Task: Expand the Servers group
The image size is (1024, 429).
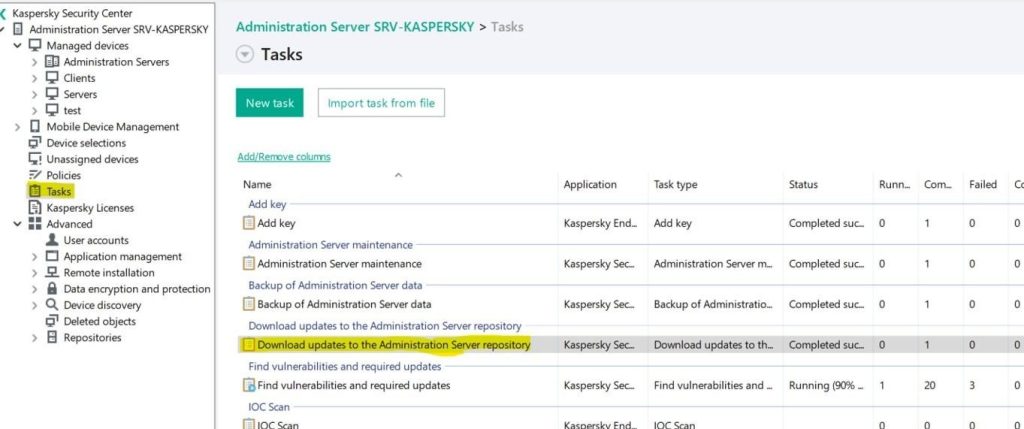Action: (35, 94)
